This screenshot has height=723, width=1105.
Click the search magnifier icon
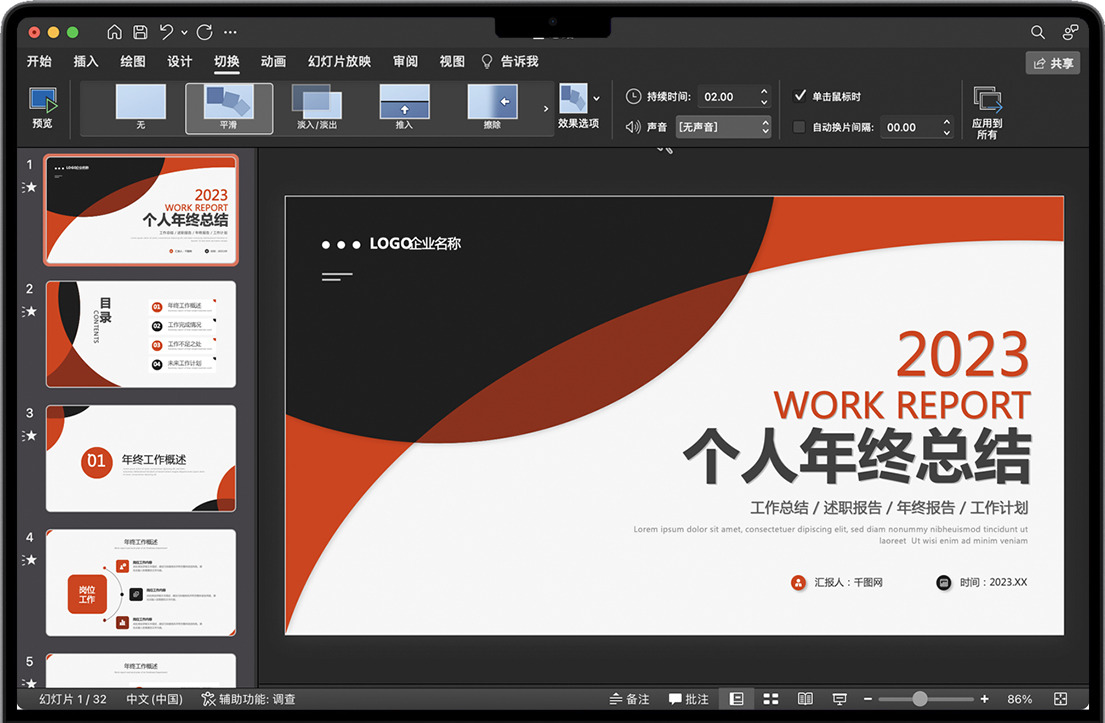point(1038,32)
